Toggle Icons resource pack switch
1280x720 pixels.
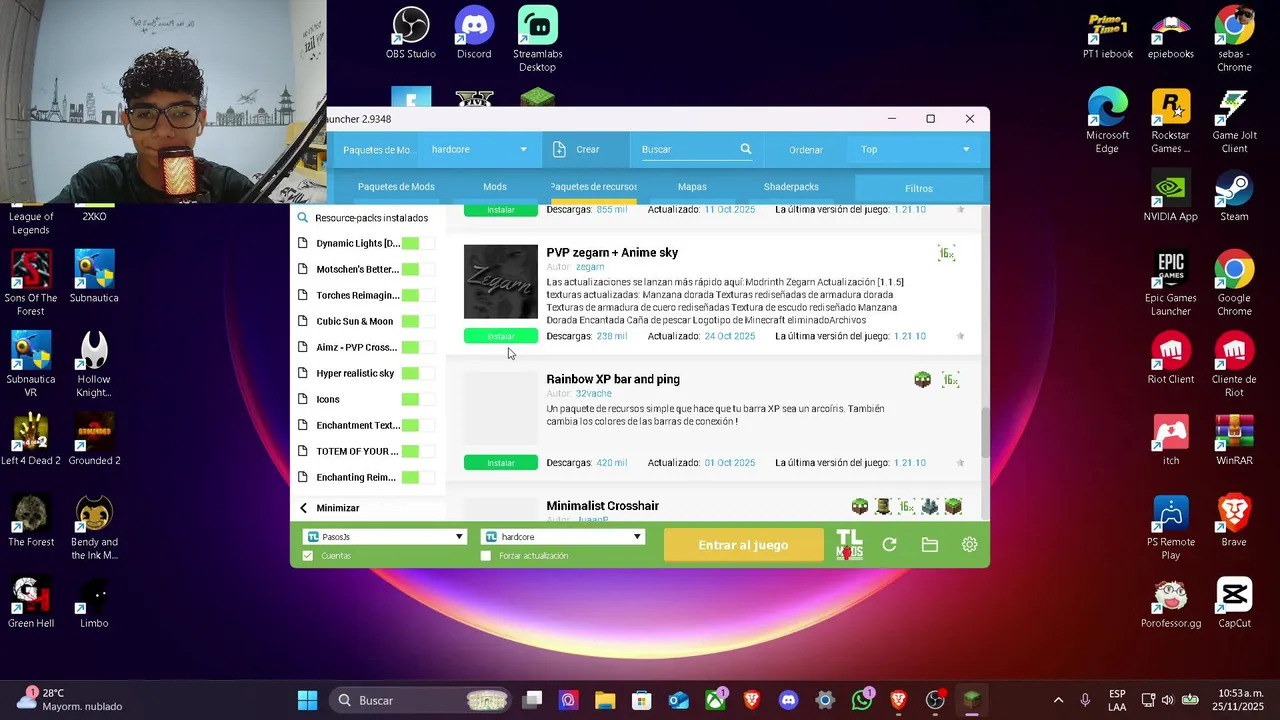[x=418, y=399]
